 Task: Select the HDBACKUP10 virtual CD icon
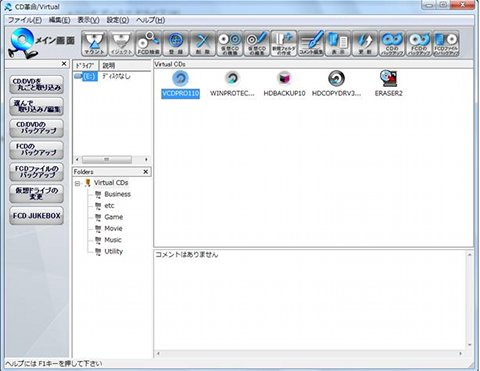click(284, 84)
